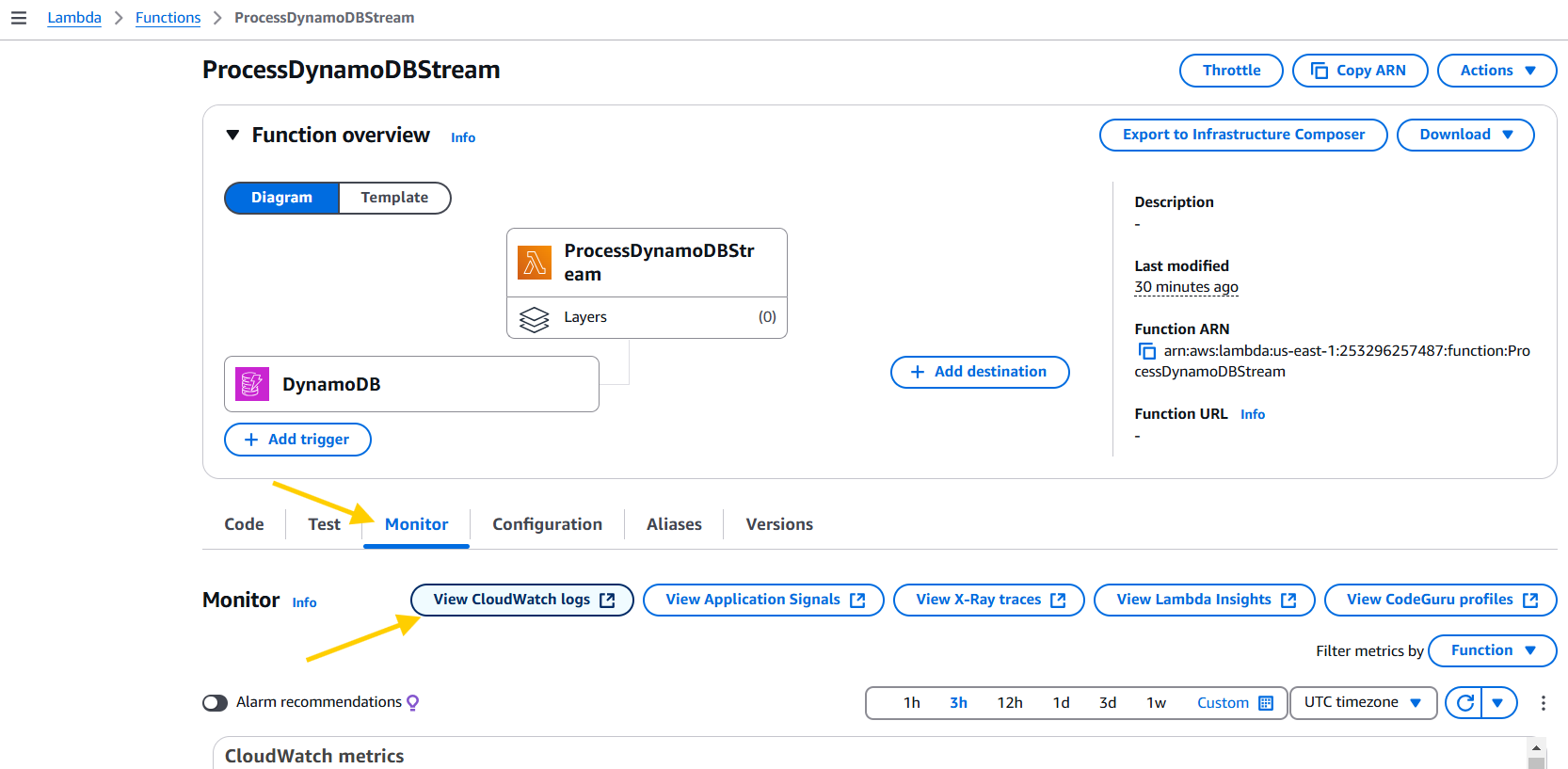1568x769 pixels.
Task: Open the UTC timezone dropdown
Action: coord(1362,703)
